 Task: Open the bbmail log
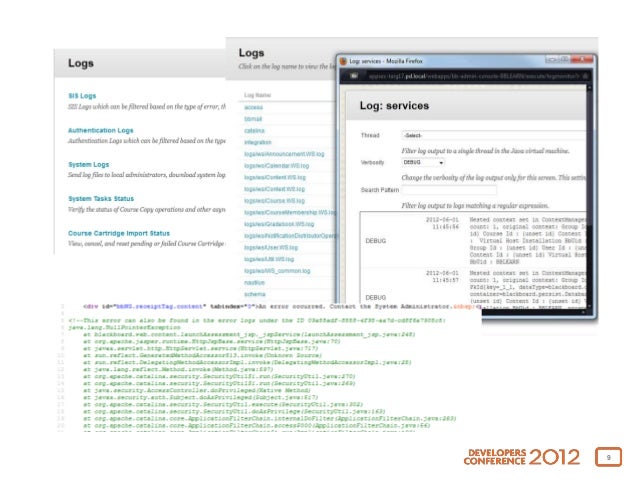253,119
